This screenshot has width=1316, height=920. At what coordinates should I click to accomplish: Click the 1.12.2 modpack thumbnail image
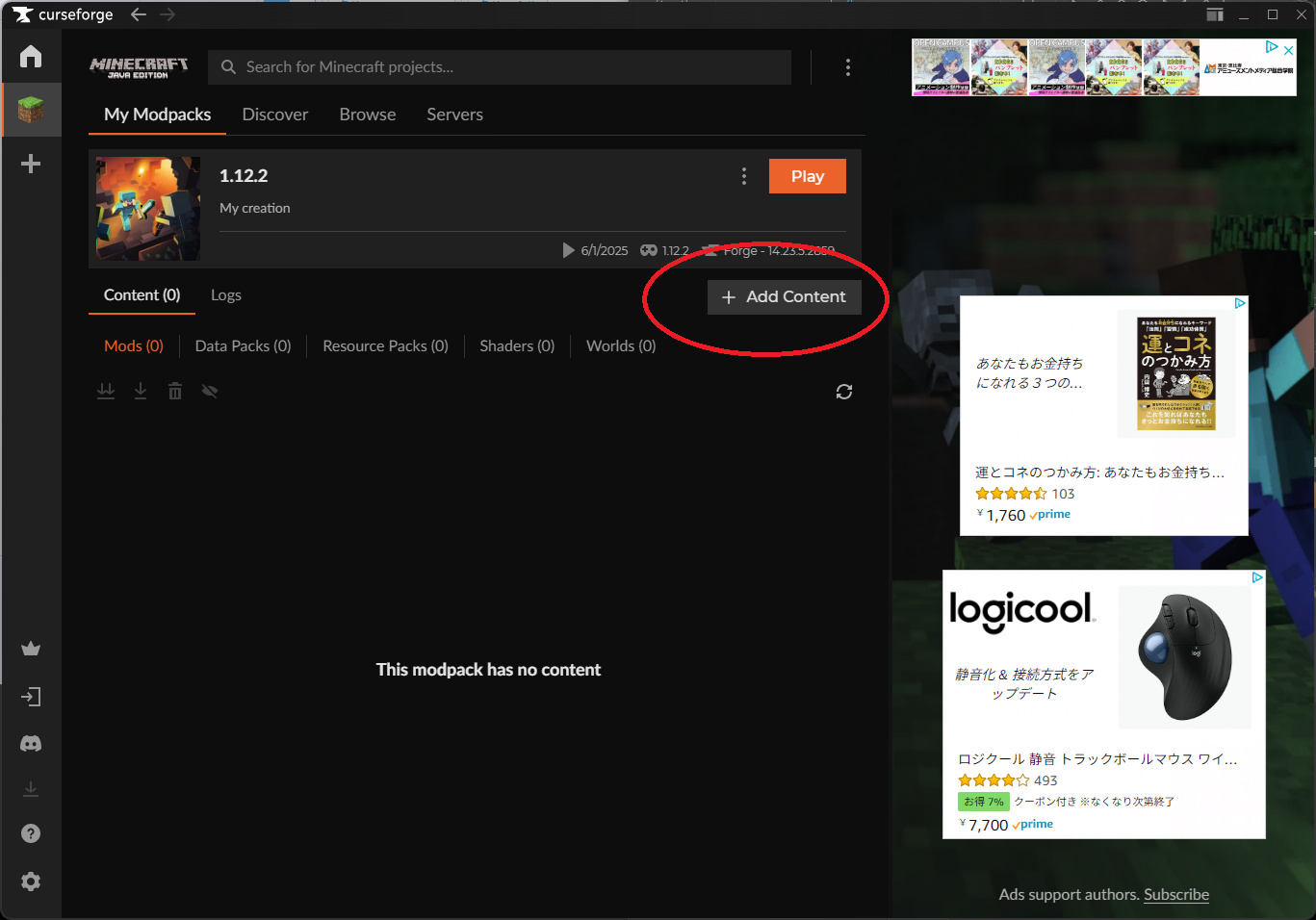coord(148,209)
